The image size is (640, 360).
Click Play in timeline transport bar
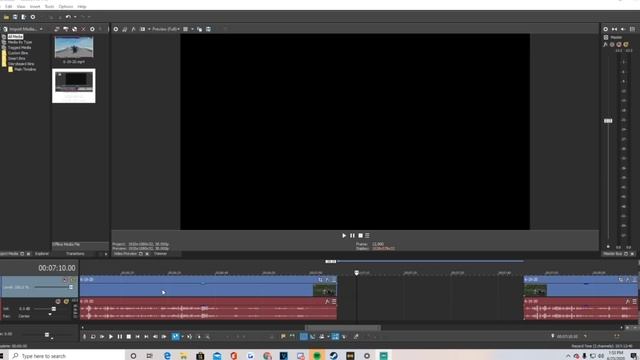(111, 337)
